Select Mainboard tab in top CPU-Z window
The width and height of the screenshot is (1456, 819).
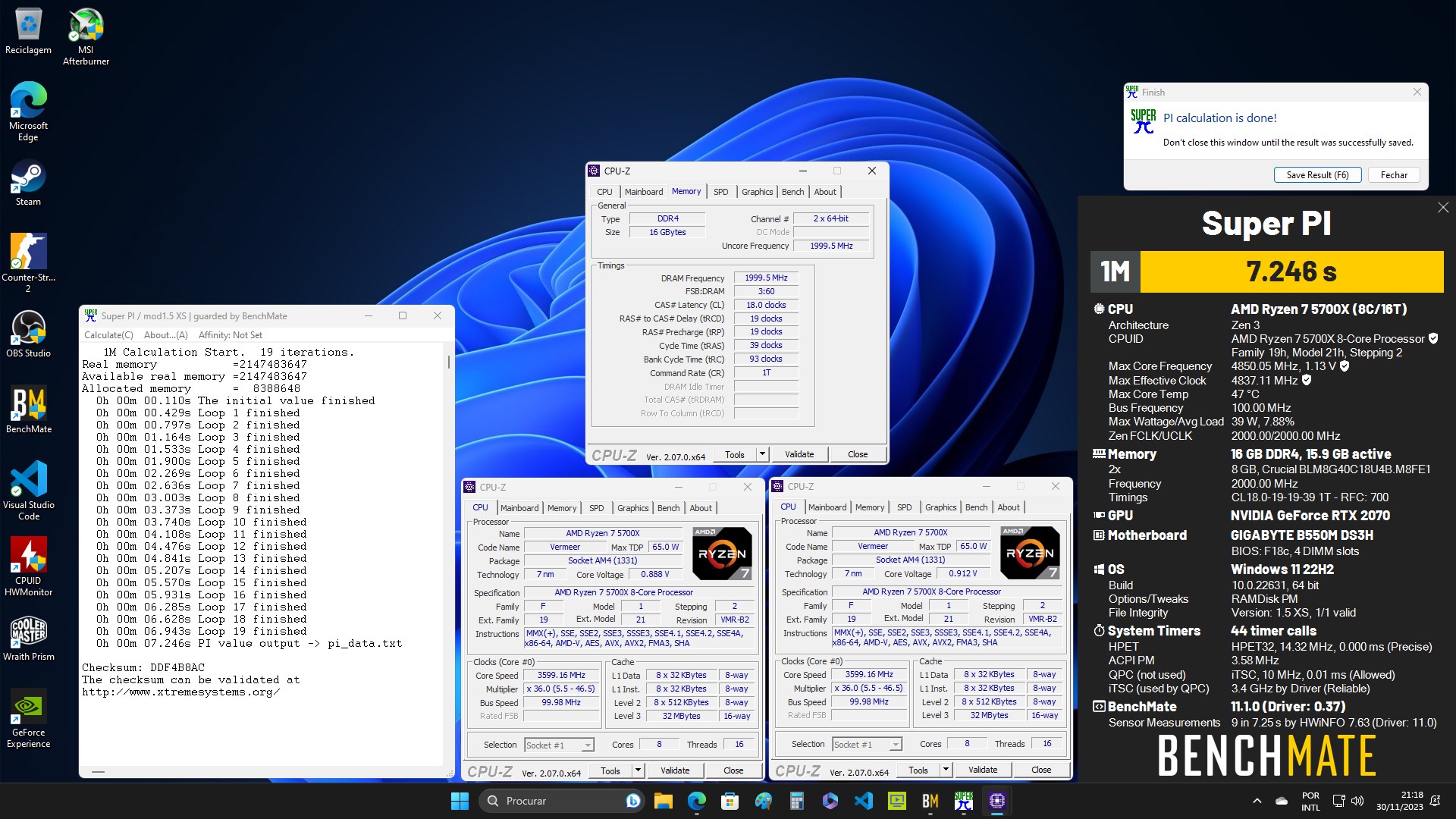coord(644,192)
